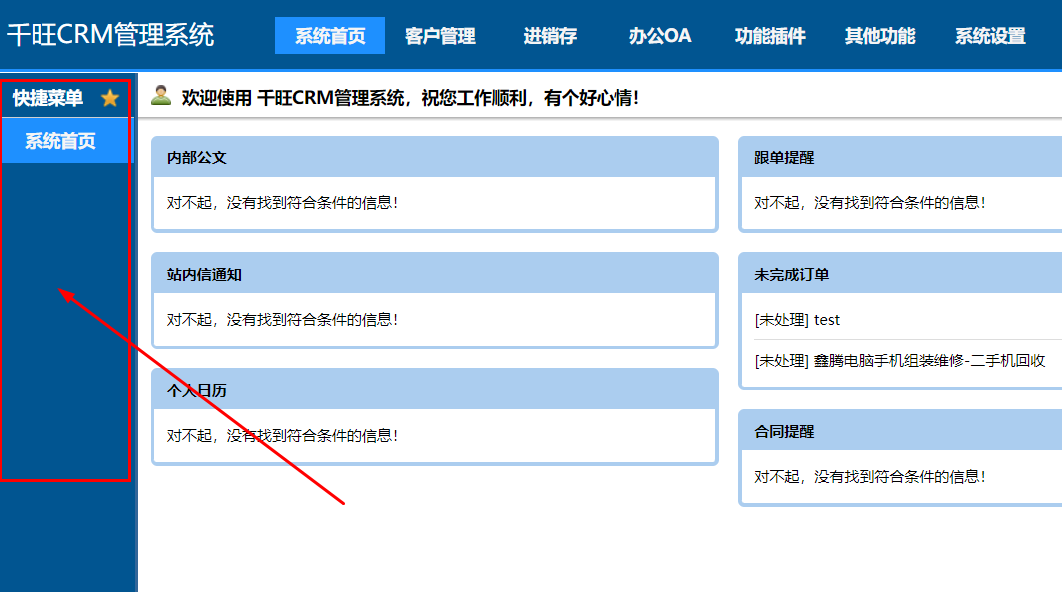
Task: Click the 站内信通知 panel header
Action: [435, 274]
